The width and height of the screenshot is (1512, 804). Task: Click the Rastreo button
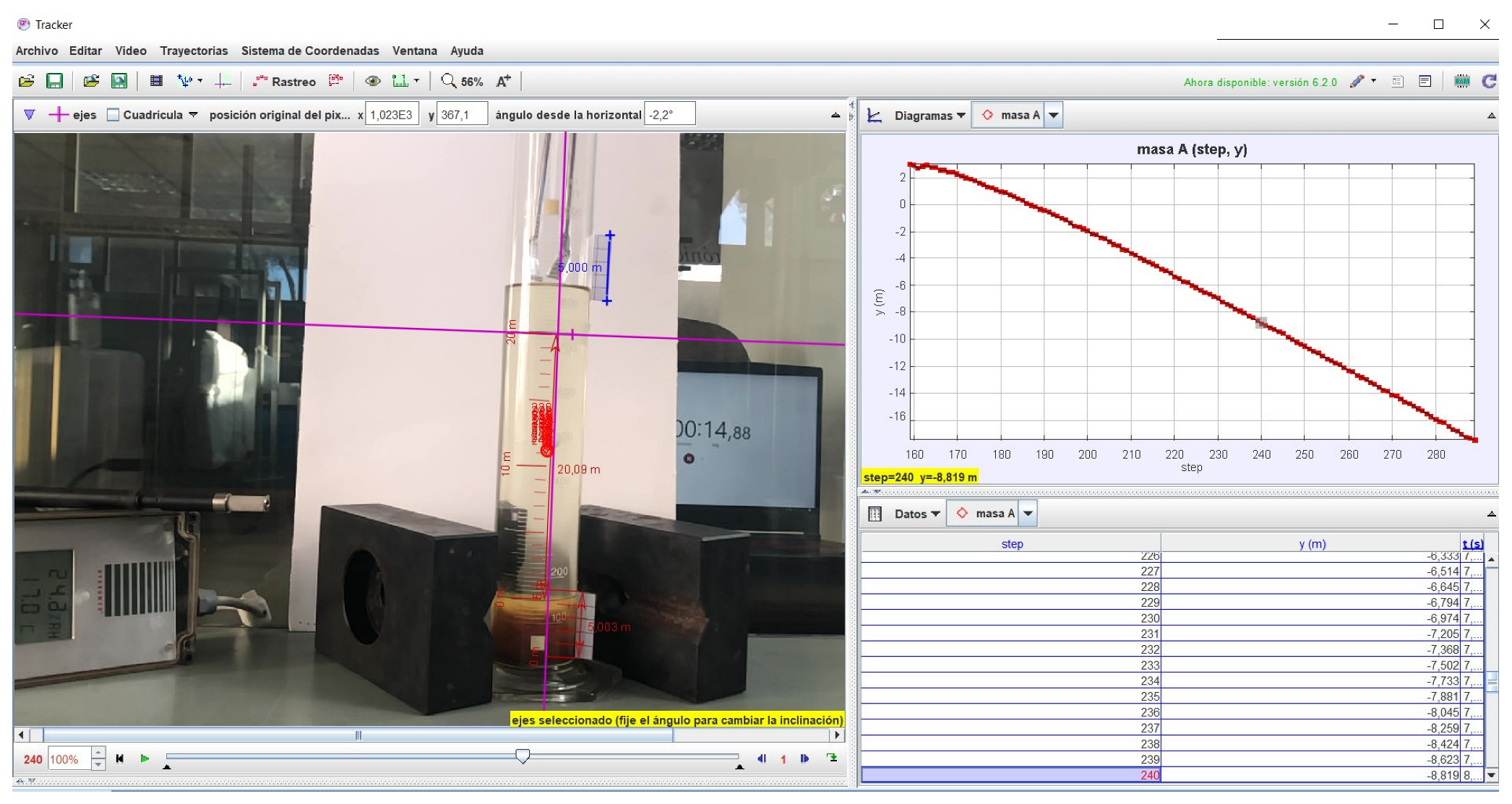285,81
